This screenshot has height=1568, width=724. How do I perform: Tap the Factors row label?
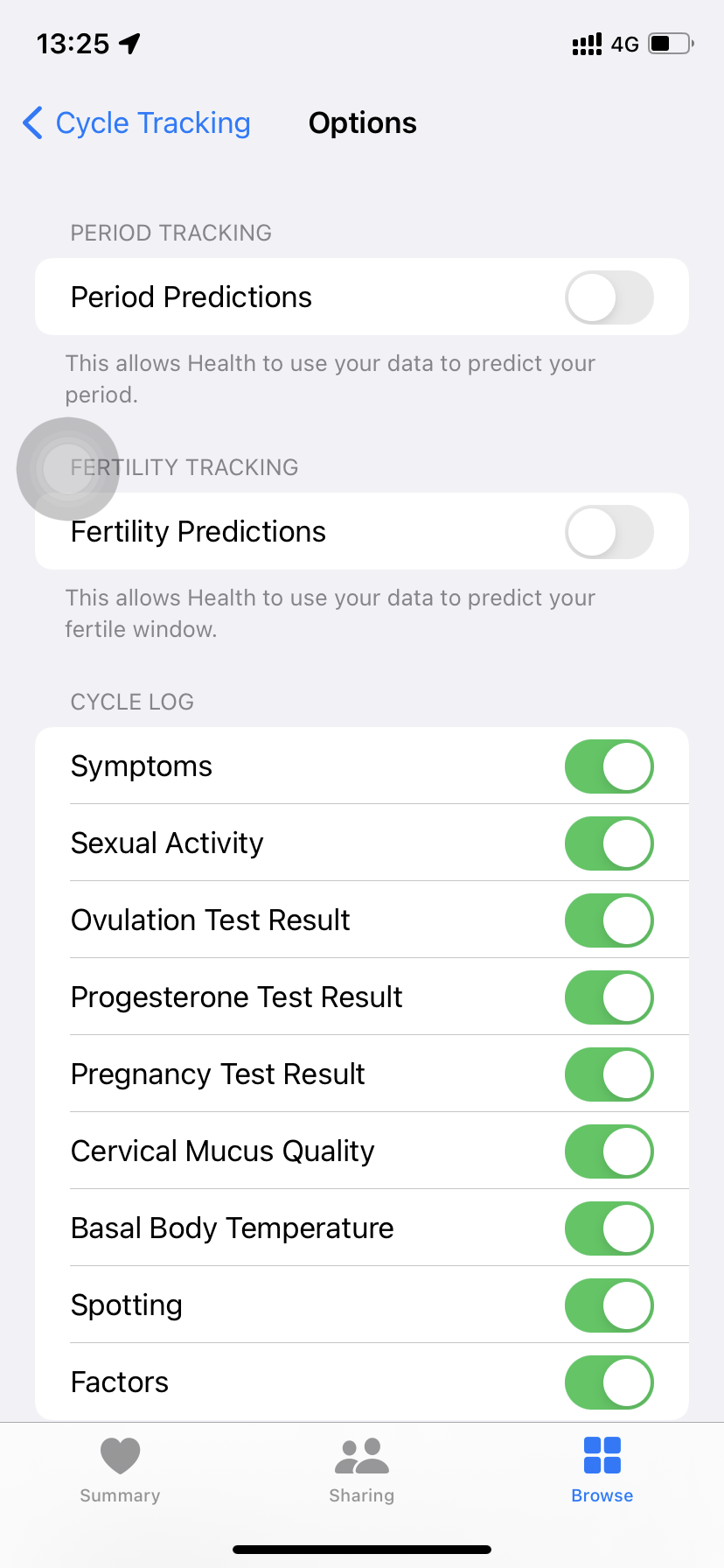pos(120,1382)
